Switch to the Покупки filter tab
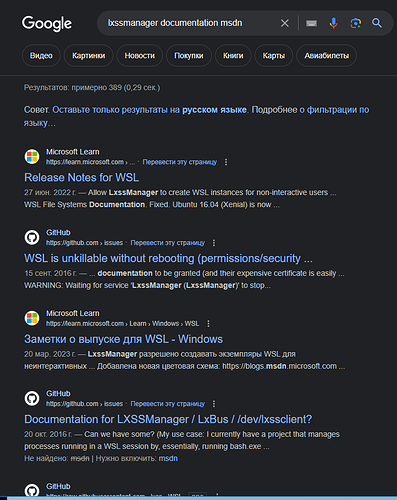Image resolution: width=397 pixels, height=500 pixels. point(189,56)
